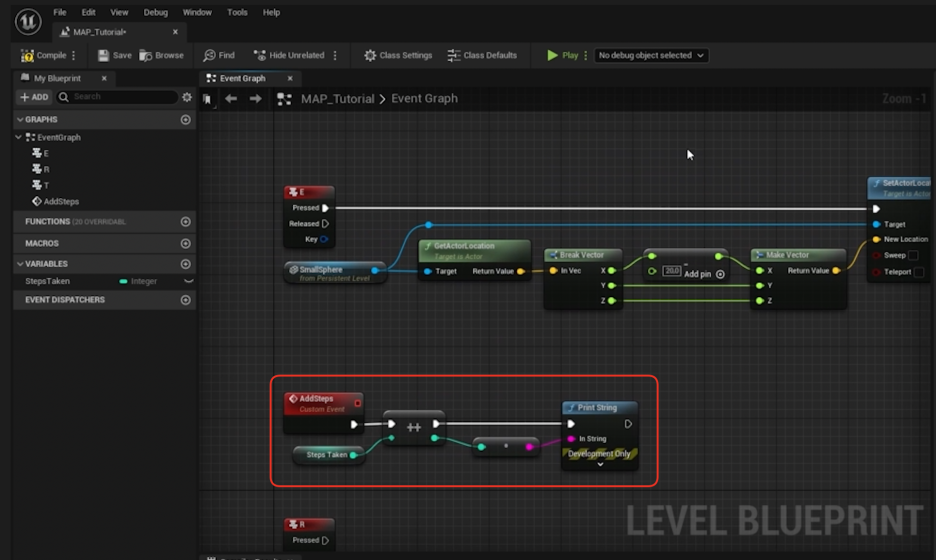
Task: Select the E input event in the tree
Action: 41,153
